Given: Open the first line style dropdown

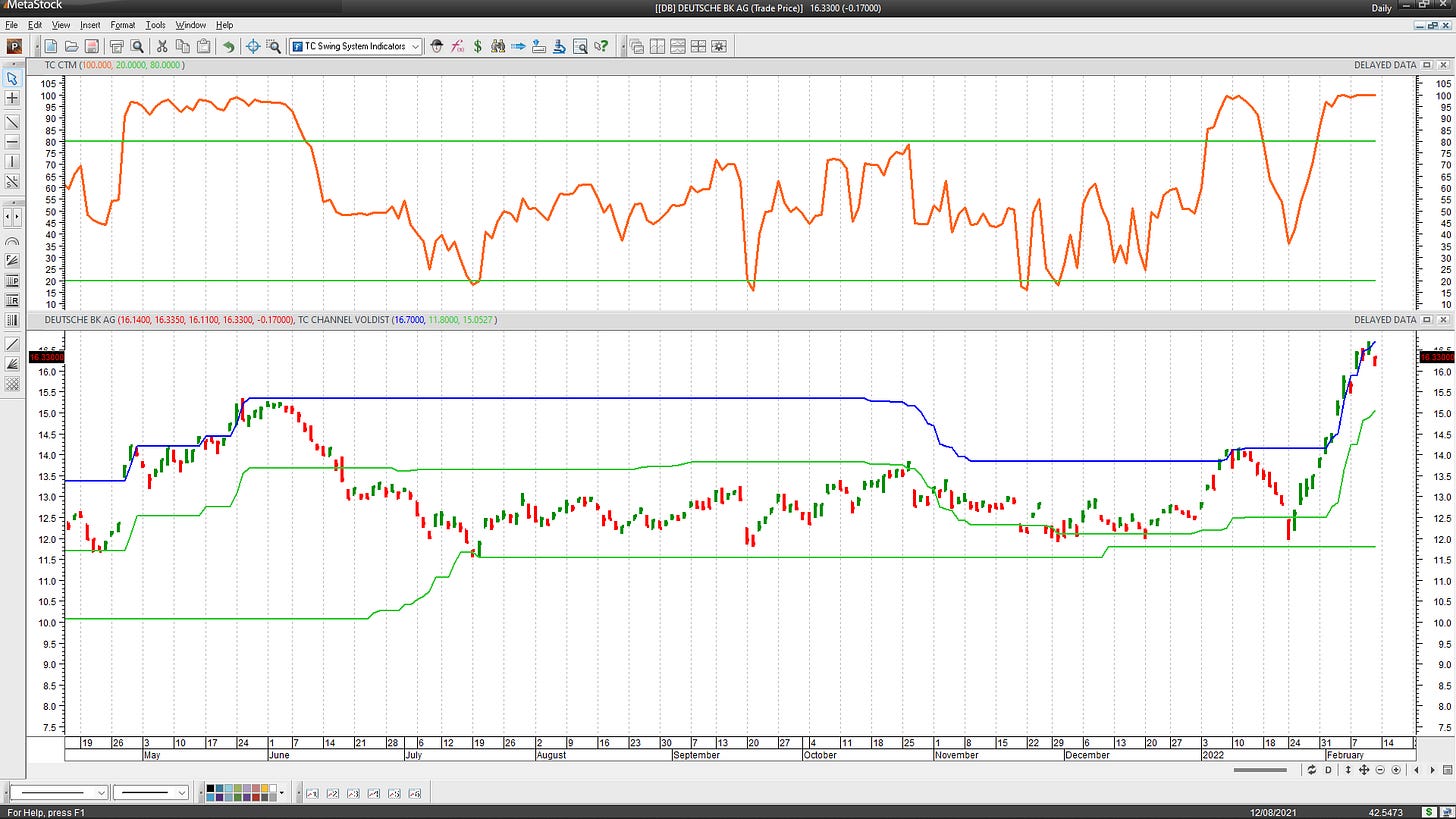Looking at the screenshot, I should (58, 793).
